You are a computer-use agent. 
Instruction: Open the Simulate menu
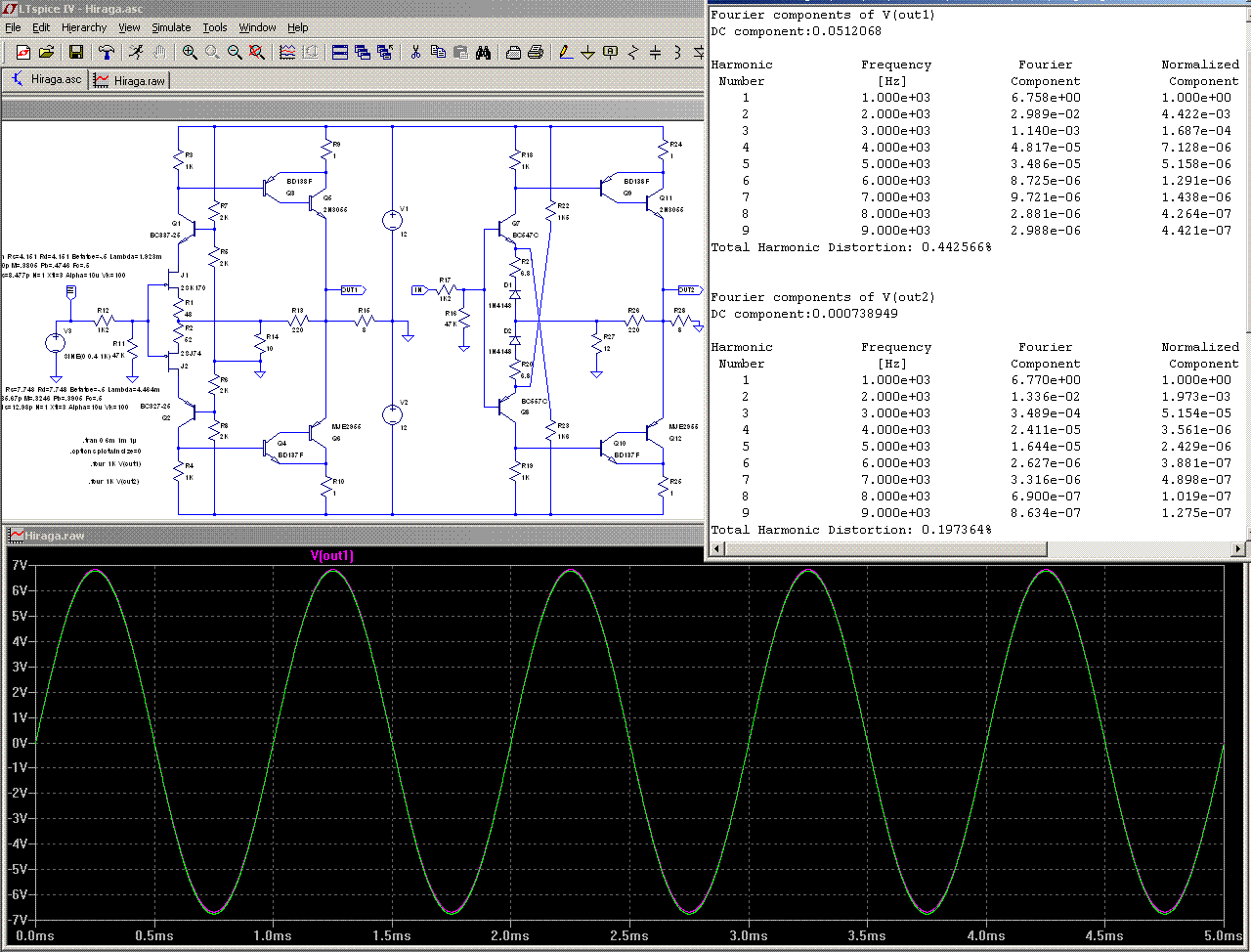[171, 27]
